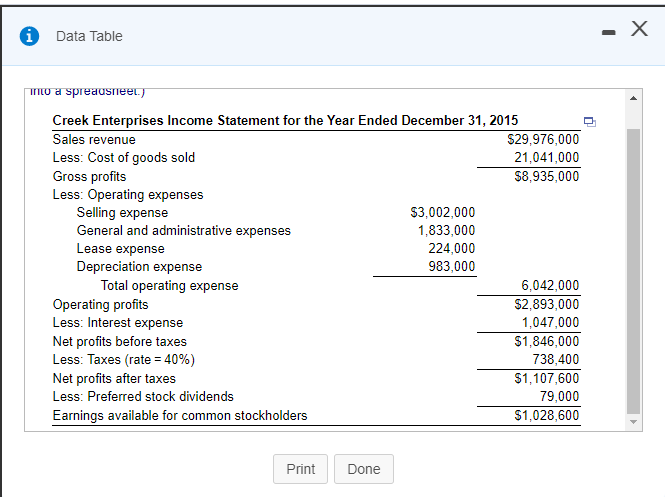Click the $8,935,000 gross profits value

point(547,176)
